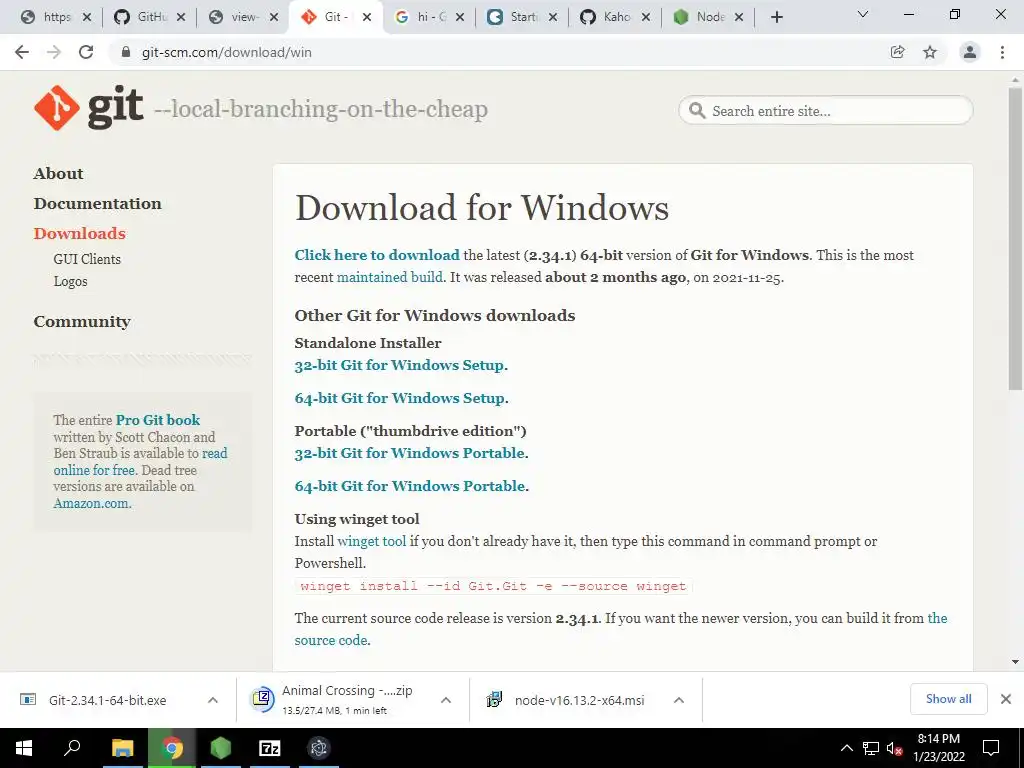This screenshot has width=1024, height=768.
Task: Open Community in the sidebar
Action: (x=82, y=321)
